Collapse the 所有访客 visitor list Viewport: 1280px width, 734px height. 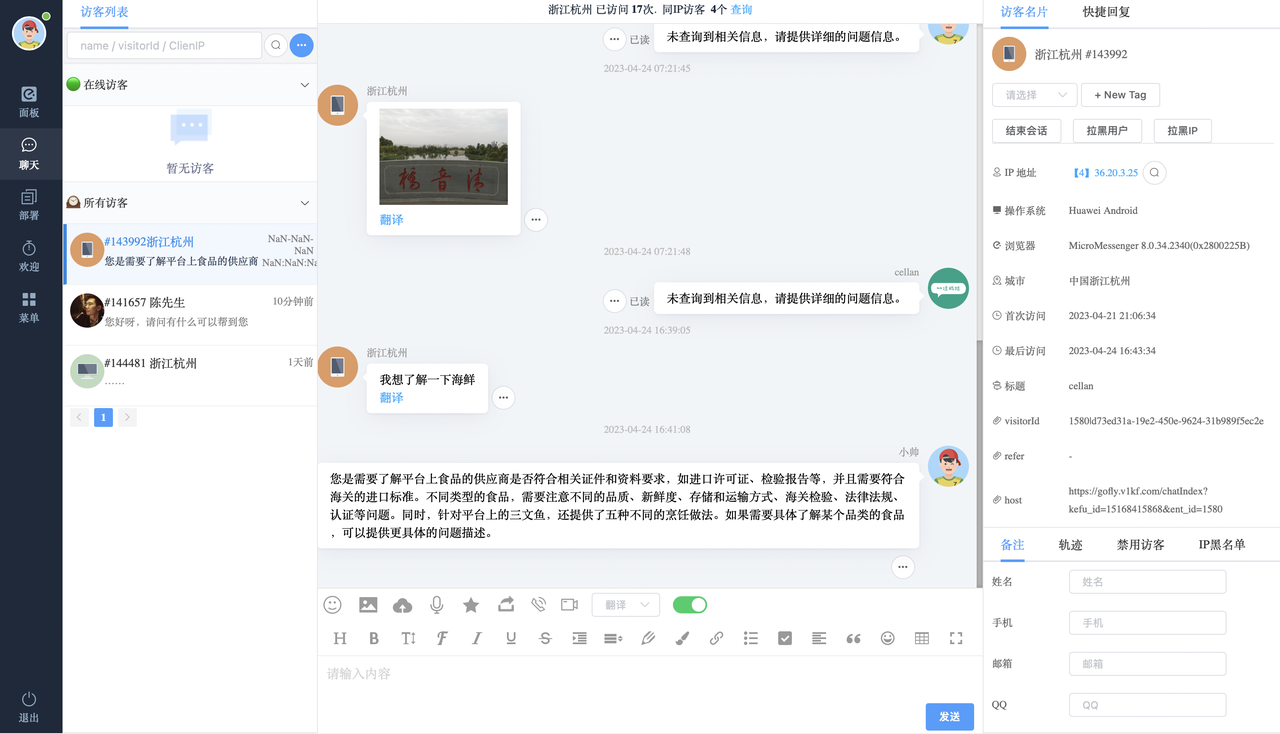pos(304,202)
